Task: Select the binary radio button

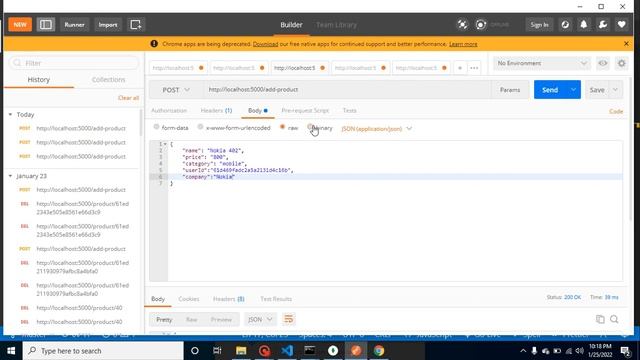Action: [x=310, y=127]
